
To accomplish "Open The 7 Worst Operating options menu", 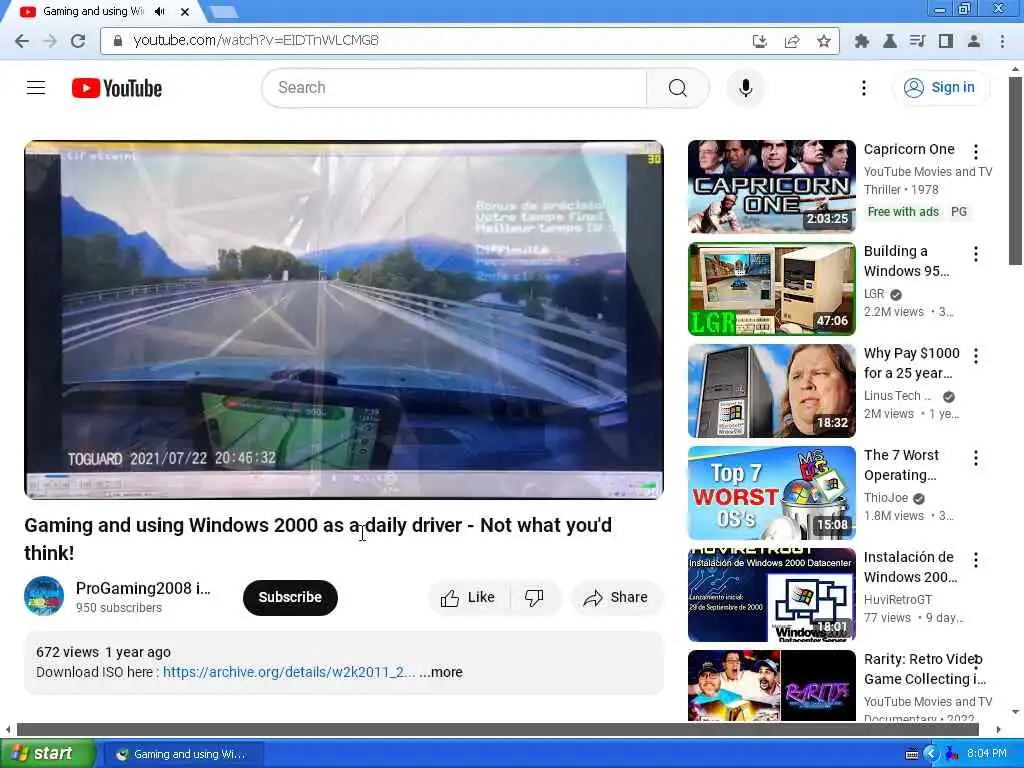I will click(x=976, y=458).
